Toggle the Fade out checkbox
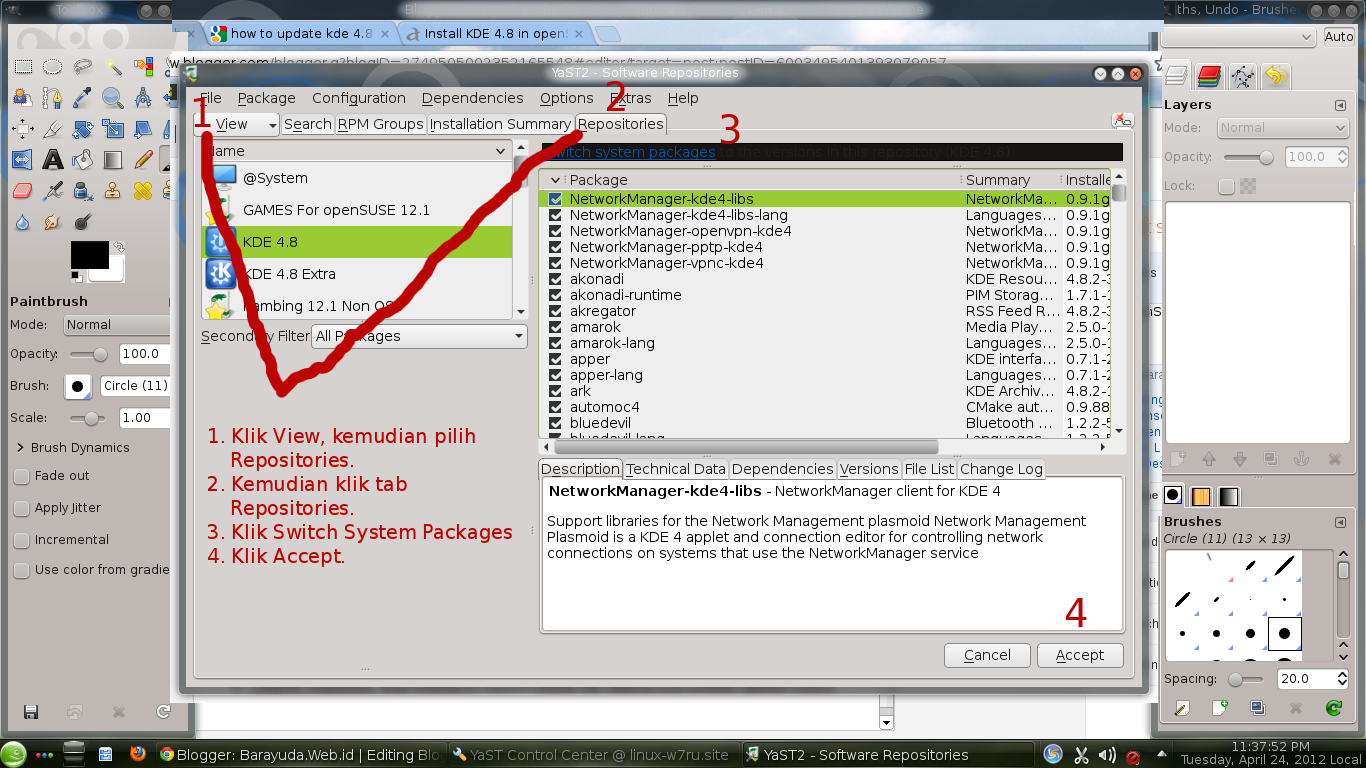This screenshot has height=768, width=1366. tap(21, 476)
